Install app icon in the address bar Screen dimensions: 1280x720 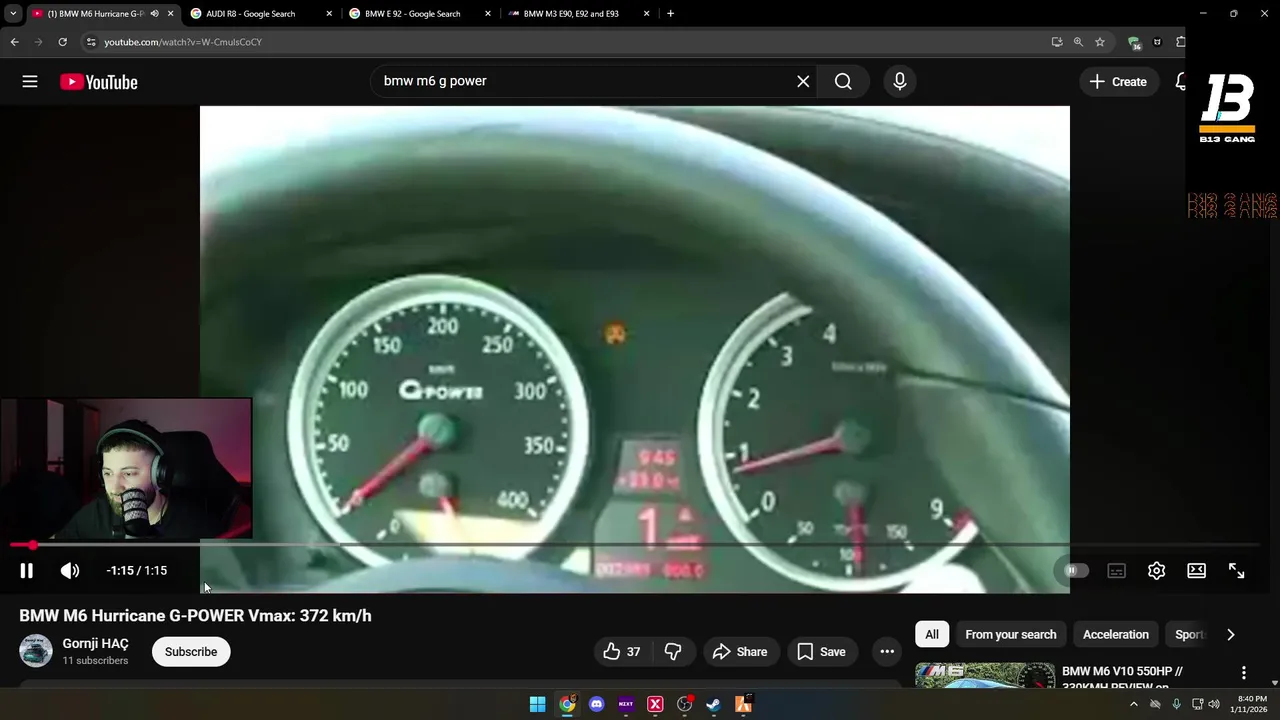point(1057,42)
